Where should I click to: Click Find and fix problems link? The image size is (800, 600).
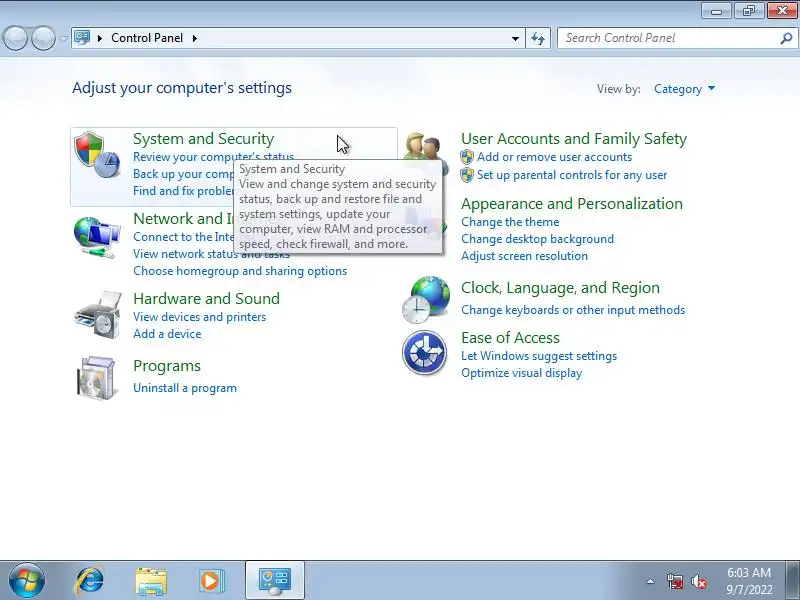(183, 191)
